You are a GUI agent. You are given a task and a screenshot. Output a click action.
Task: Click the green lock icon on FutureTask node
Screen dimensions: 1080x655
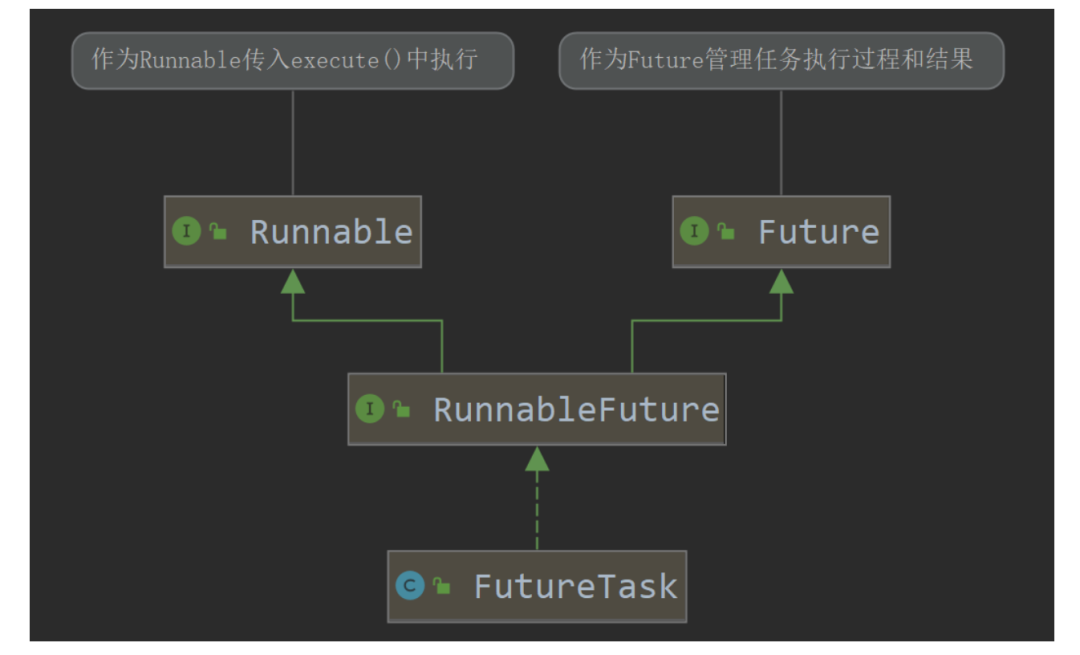[441, 587]
